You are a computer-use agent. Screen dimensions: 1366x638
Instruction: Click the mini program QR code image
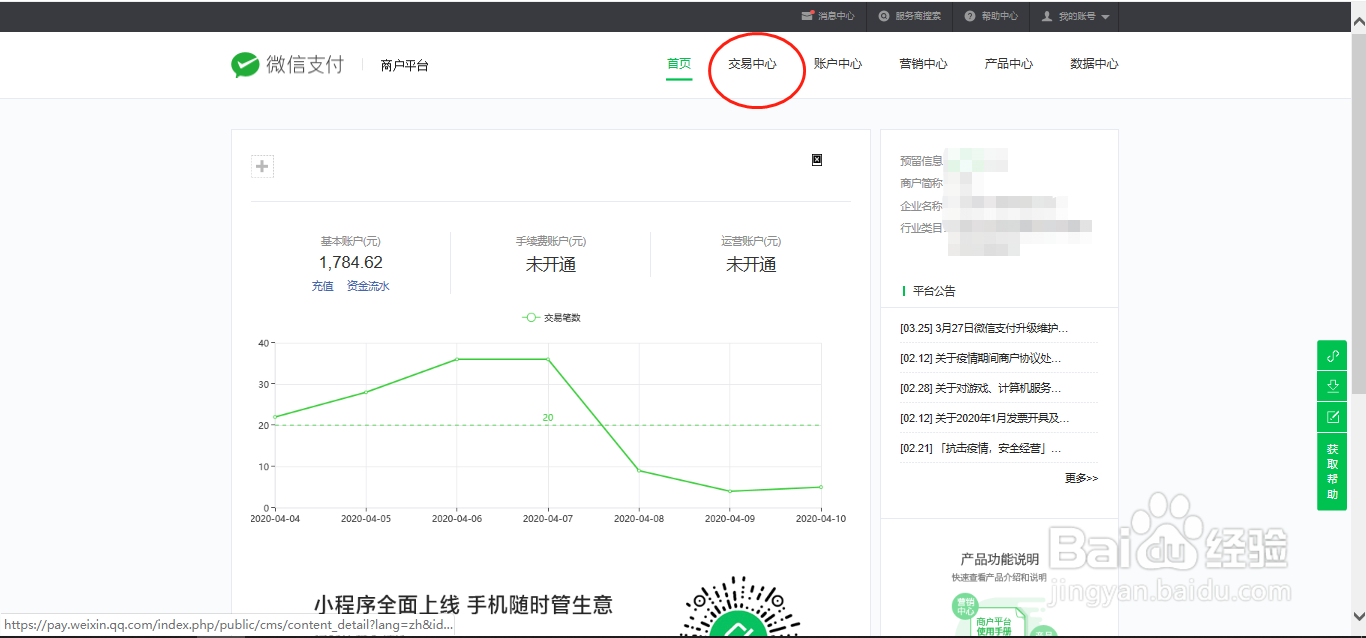coord(740,607)
